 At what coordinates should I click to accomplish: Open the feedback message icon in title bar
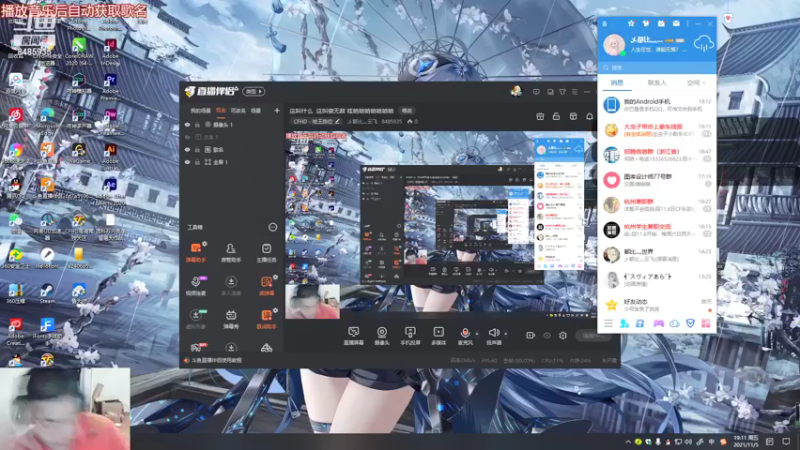coord(536,92)
